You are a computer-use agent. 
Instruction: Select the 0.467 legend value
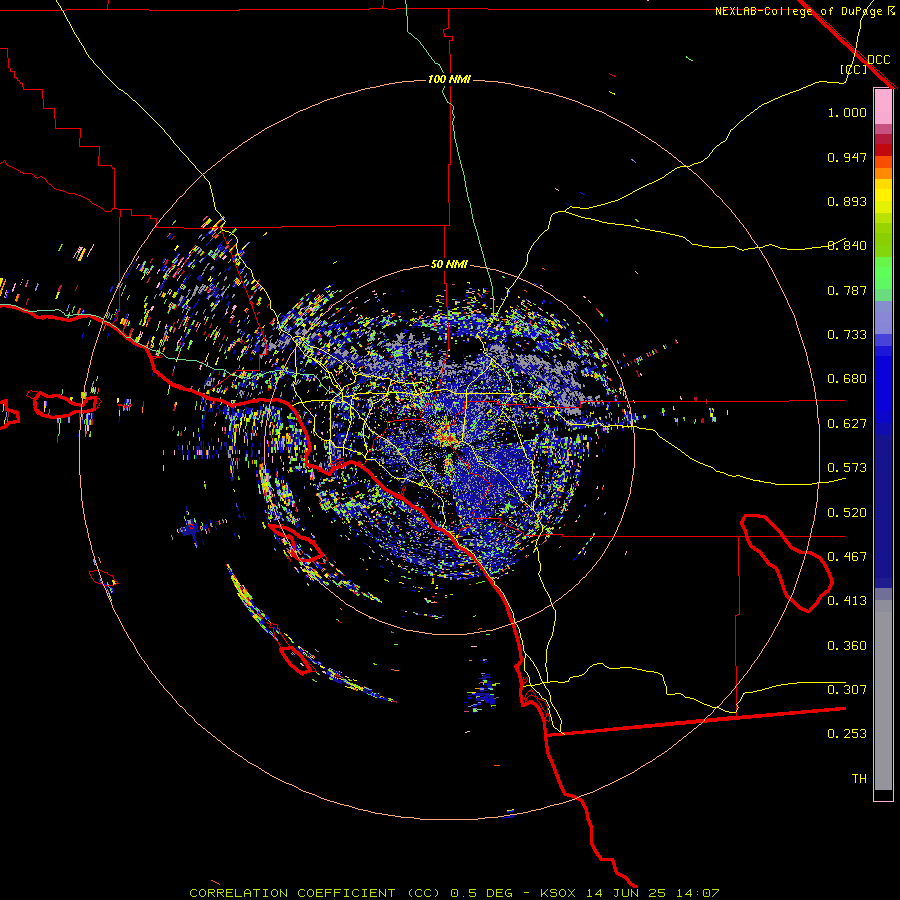(847, 557)
